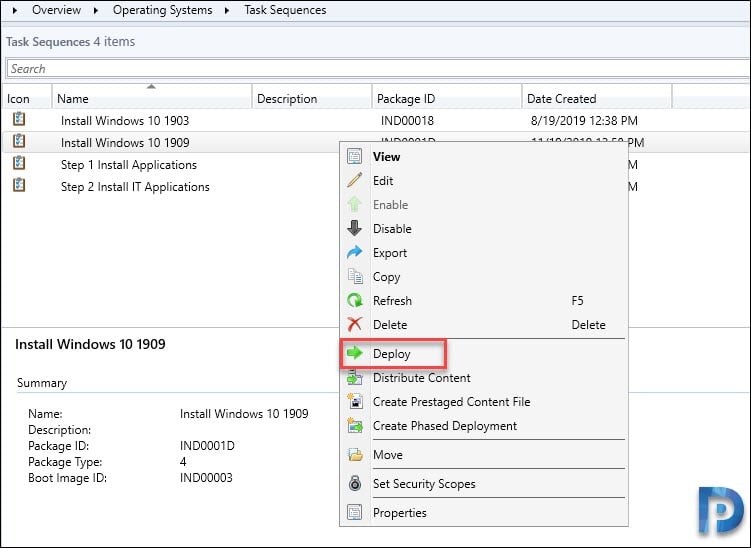Click the red X Delete icon

[x=354, y=324]
